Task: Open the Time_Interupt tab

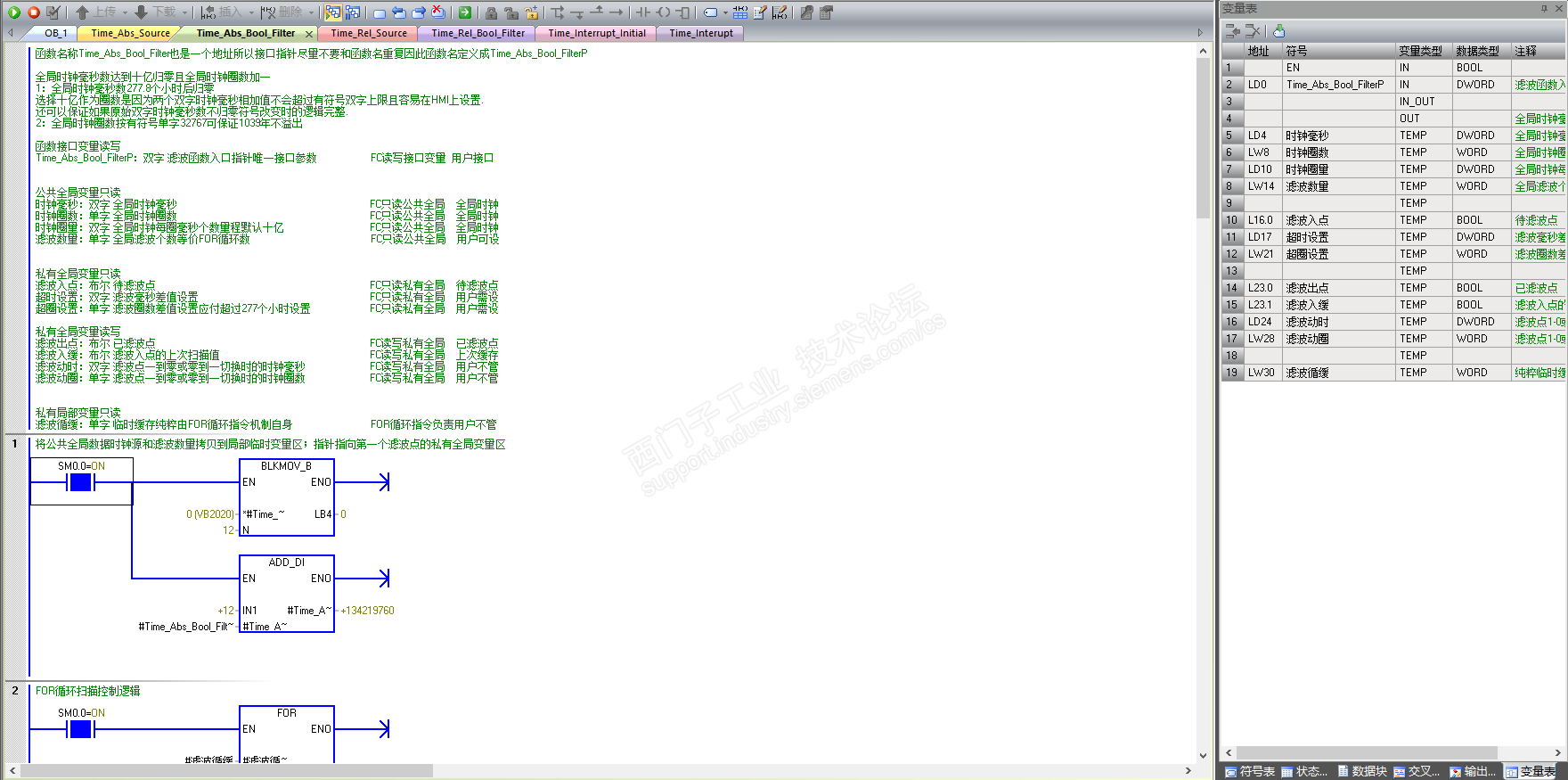Action: pos(701,33)
